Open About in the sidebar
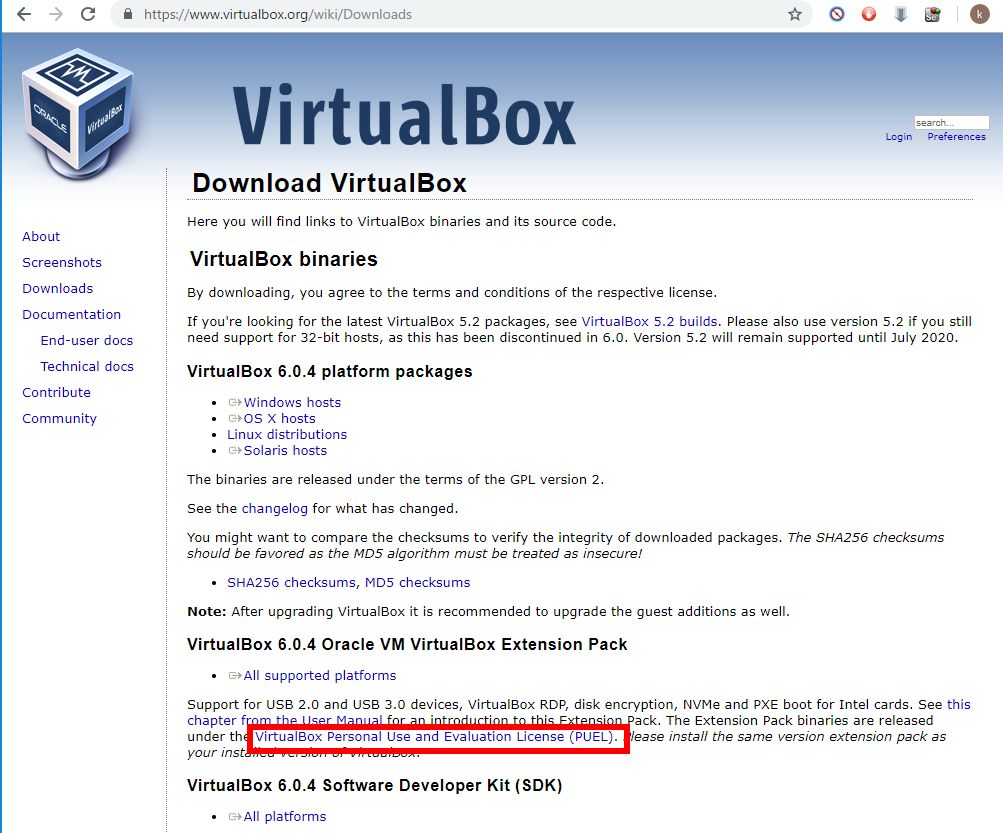Screen dimensions: 1003x833 [x=41, y=237]
